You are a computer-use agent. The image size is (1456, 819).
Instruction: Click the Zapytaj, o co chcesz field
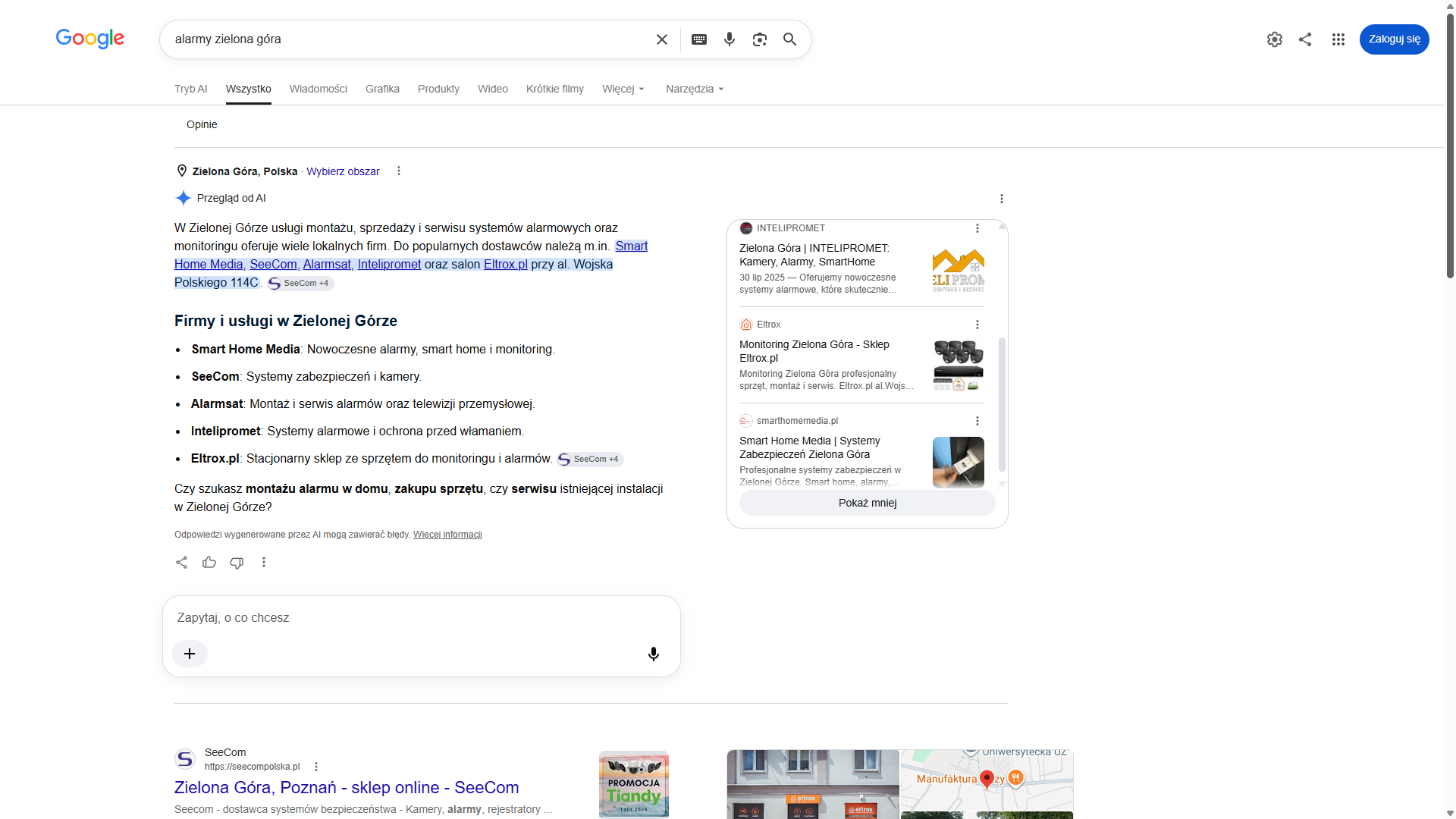(421, 618)
